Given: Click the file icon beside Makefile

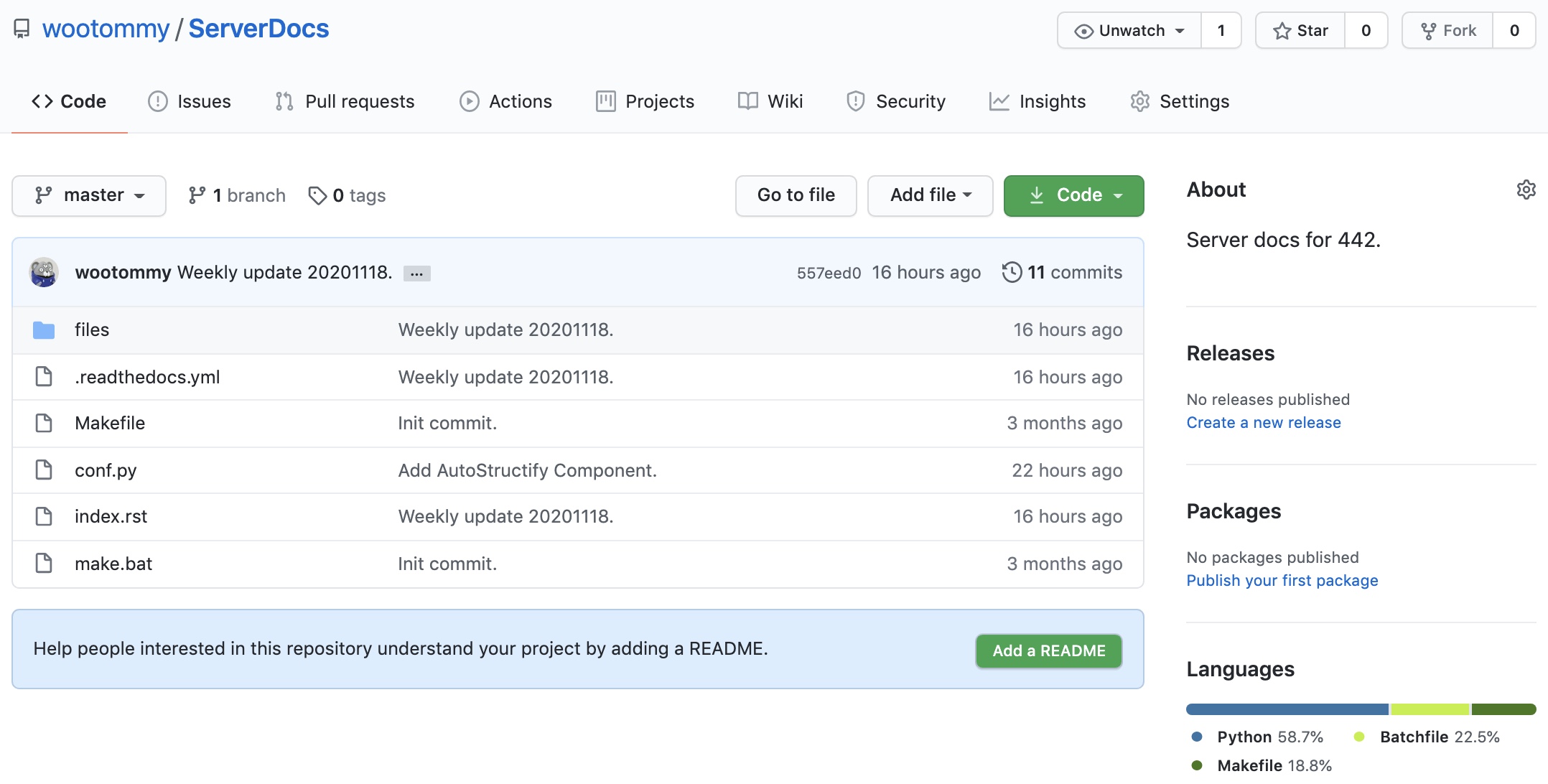Looking at the screenshot, I should pos(44,423).
